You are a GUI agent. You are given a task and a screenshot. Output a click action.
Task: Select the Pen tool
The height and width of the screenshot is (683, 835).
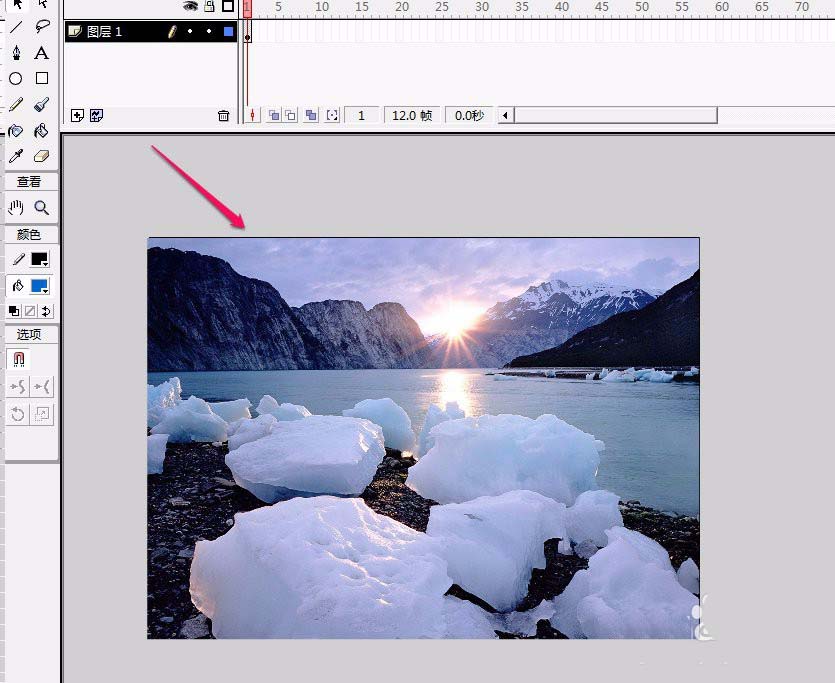point(16,52)
